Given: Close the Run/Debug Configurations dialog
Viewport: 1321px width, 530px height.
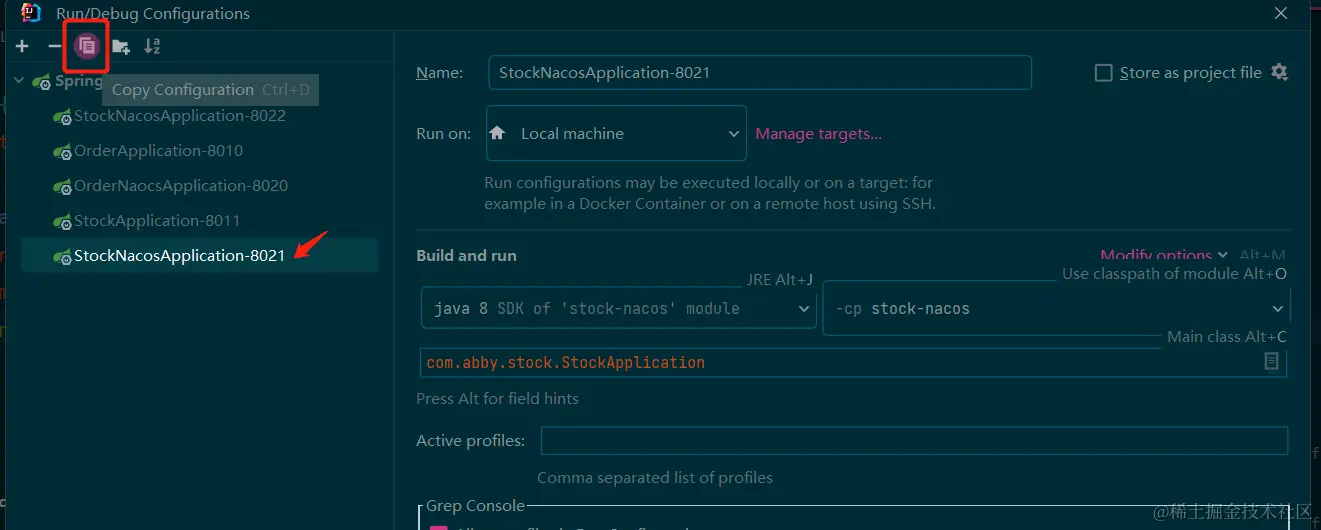Looking at the screenshot, I should (x=1280, y=13).
